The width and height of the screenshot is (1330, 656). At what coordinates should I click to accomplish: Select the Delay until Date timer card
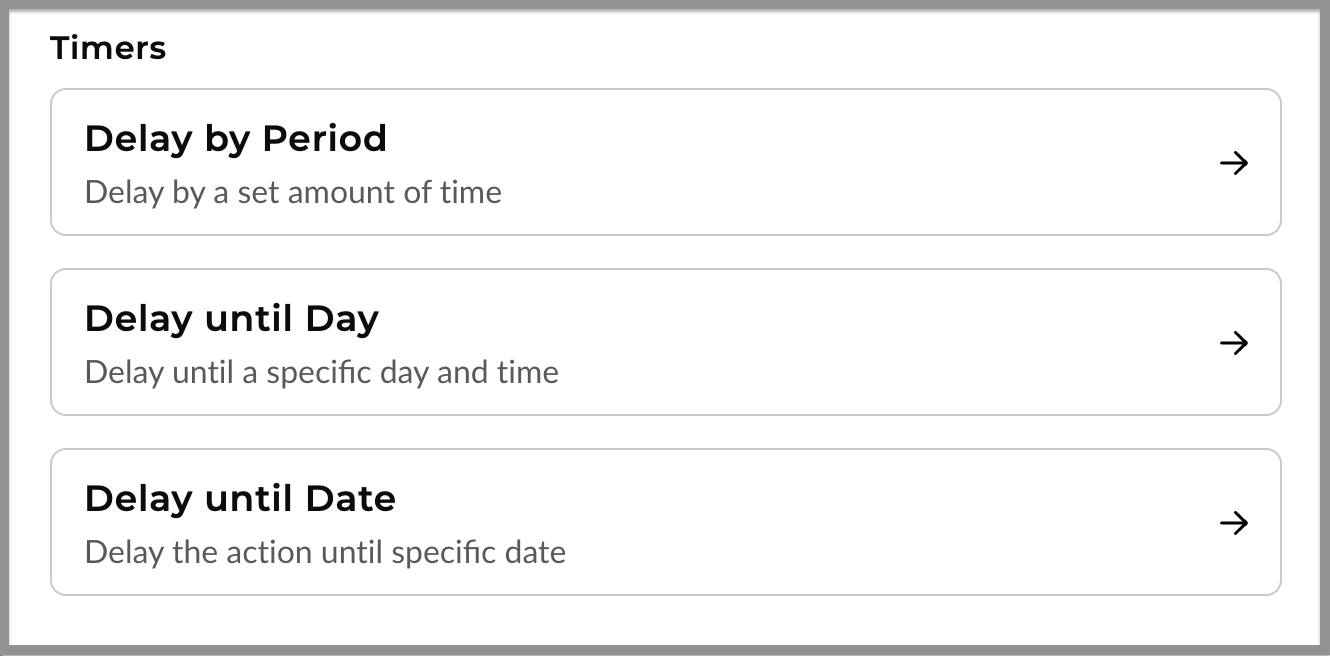[x=665, y=522]
